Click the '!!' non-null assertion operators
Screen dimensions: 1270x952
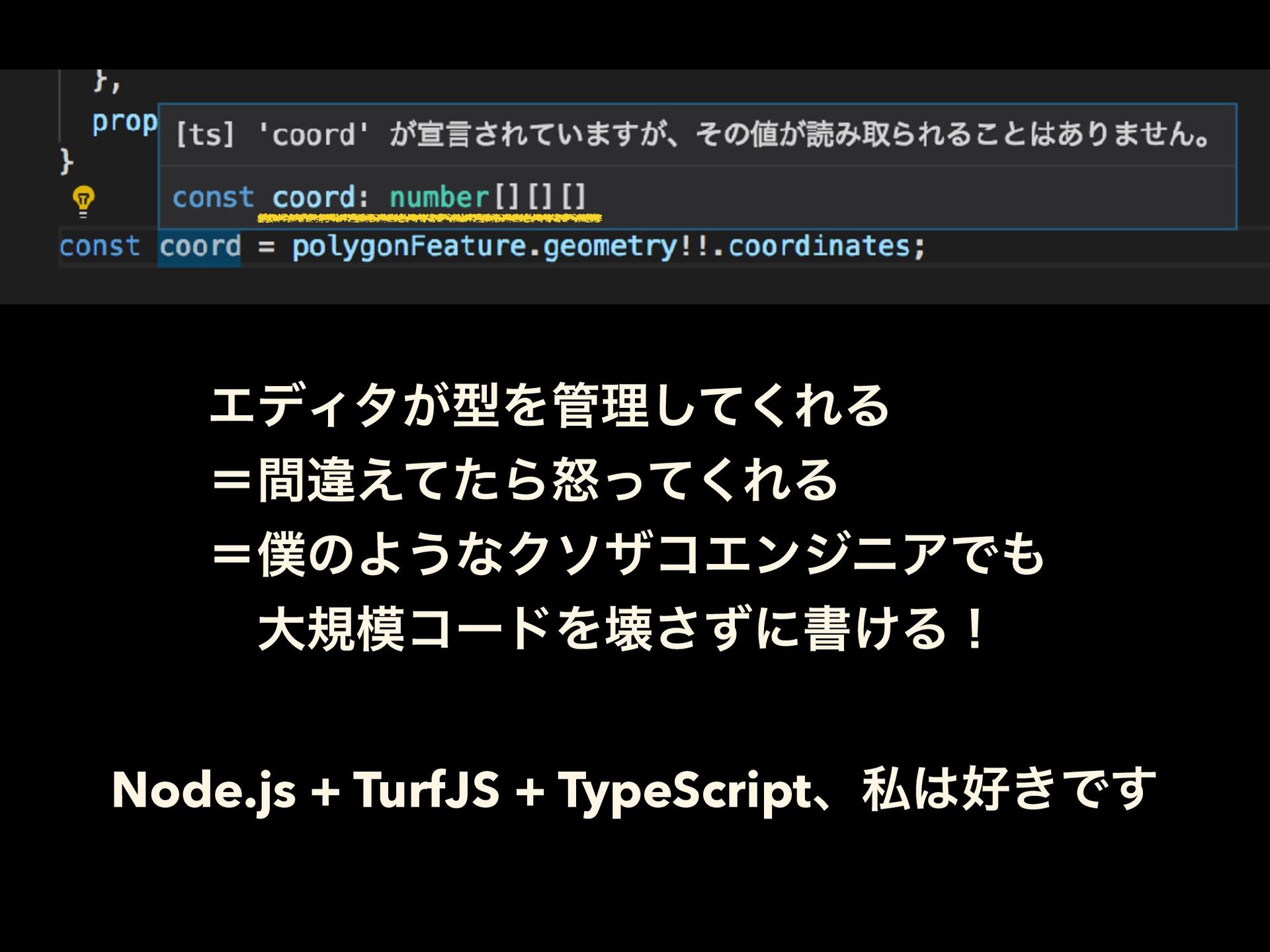tap(693, 247)
